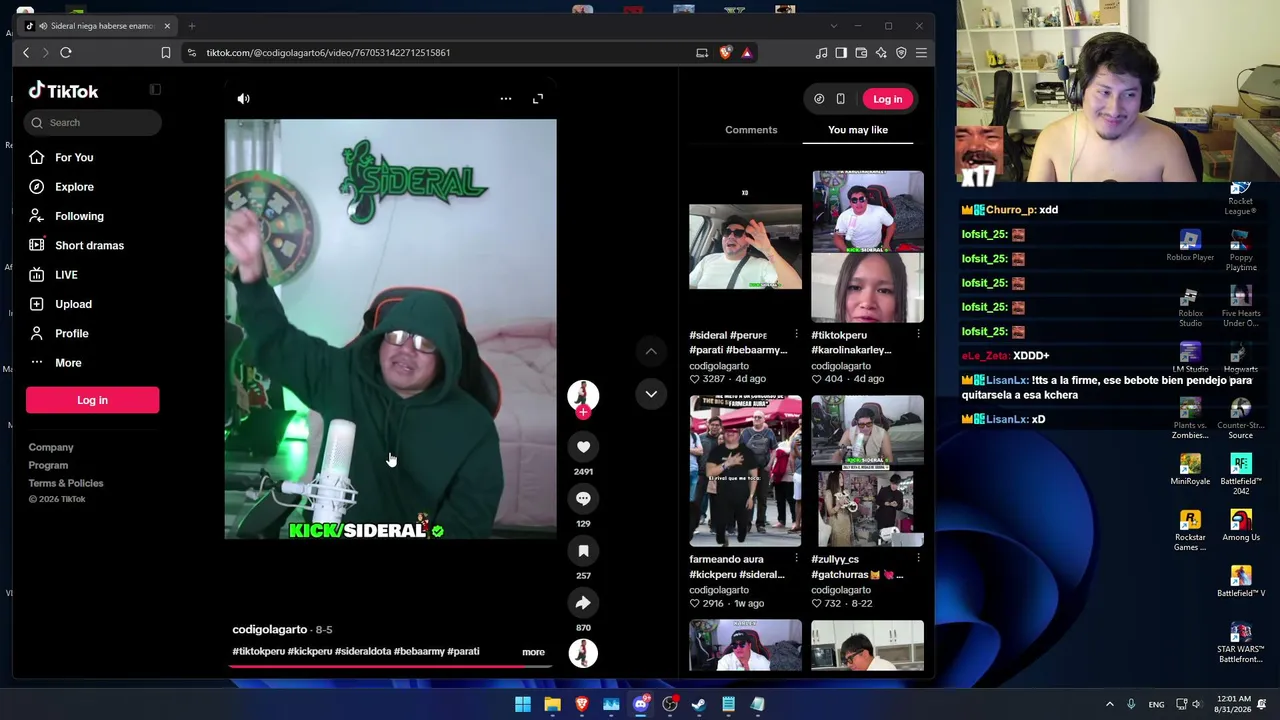Mute the video volume
The height and width of the screenshot is (720, 1280).
(x=243, y=99)
